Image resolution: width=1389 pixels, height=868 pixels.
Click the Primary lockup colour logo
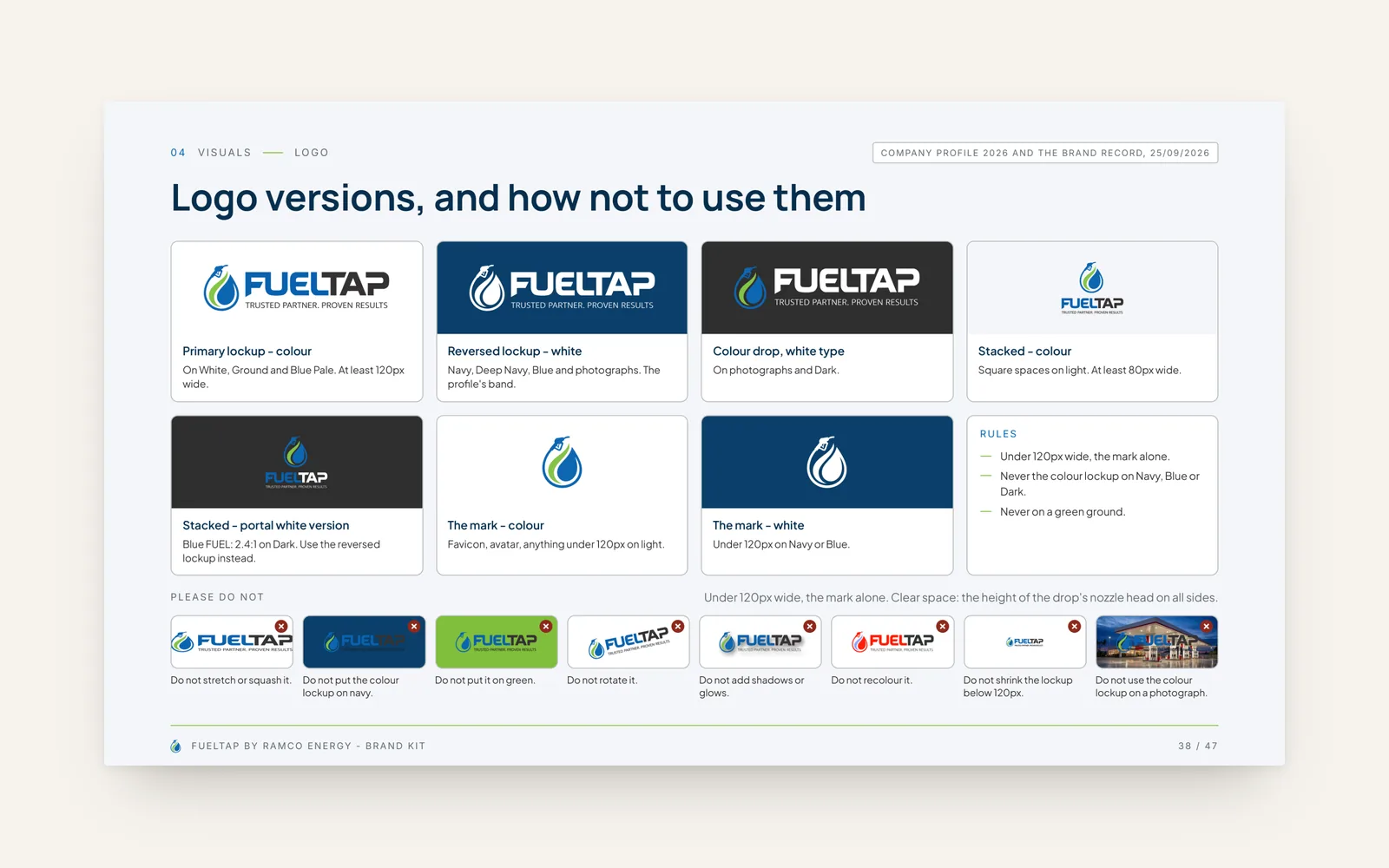tap(296, 288)
